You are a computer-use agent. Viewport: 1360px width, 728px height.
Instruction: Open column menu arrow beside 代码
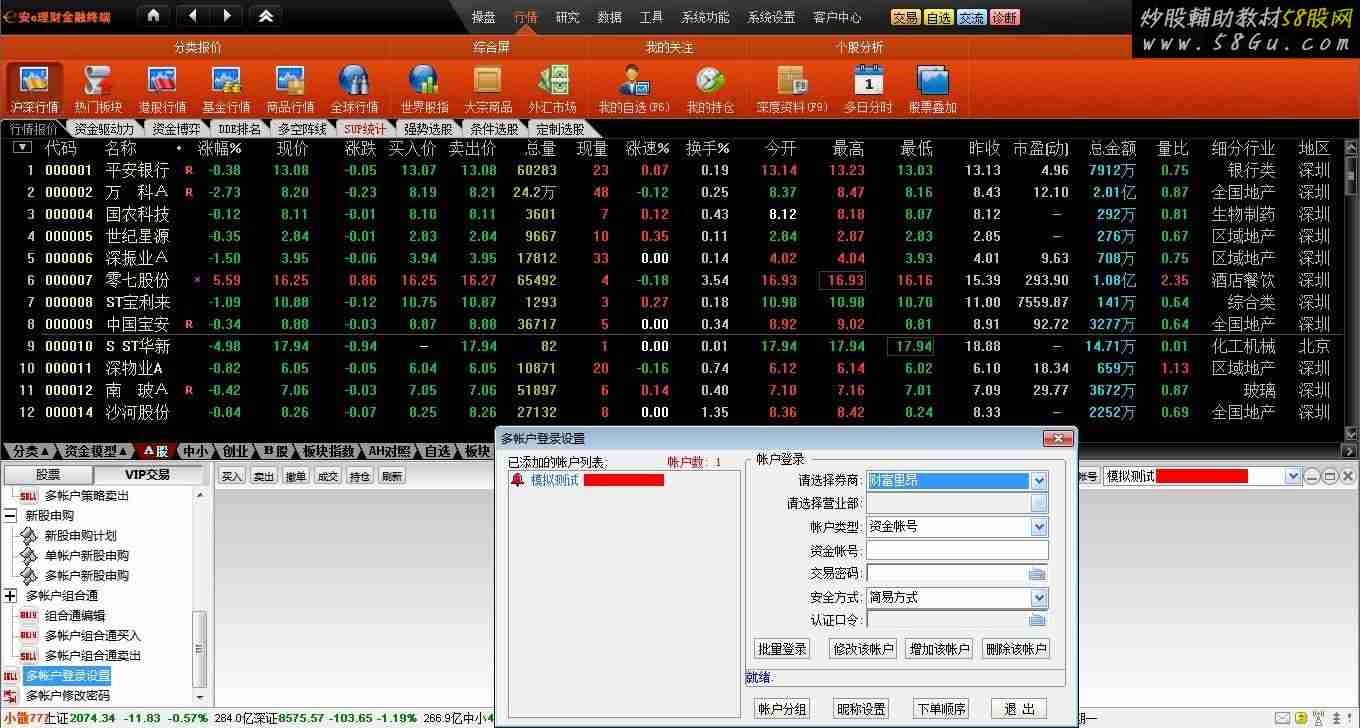[22, 147]
